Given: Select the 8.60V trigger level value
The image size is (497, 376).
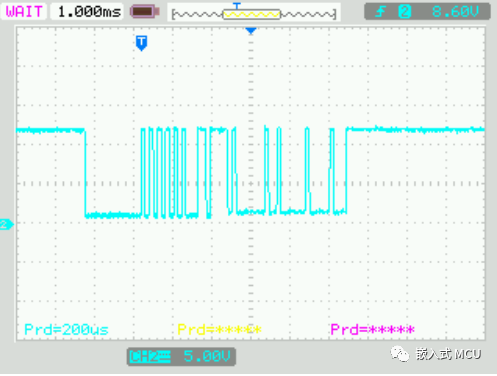Looking at the screenshot, I should click(x=455, y=12).
